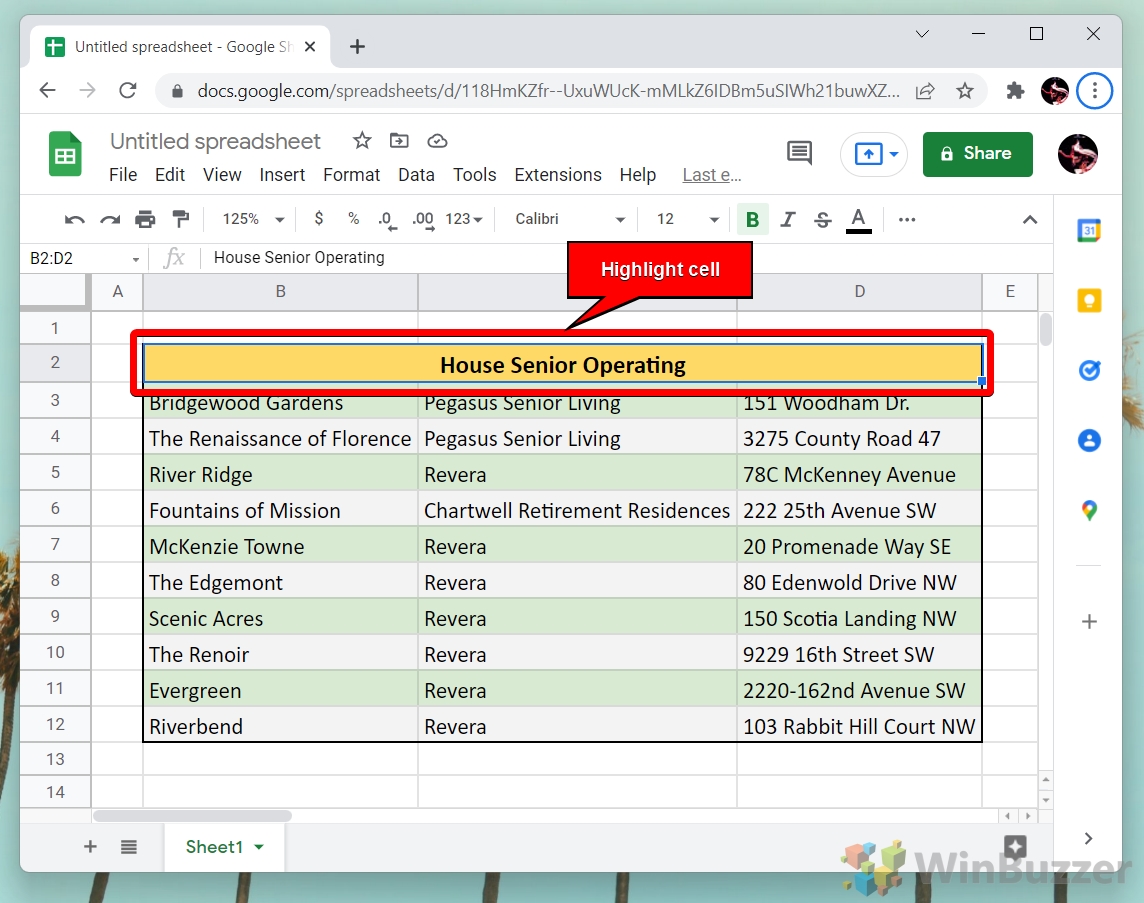
Task: Open the View menu
Action: click(222, 175)
